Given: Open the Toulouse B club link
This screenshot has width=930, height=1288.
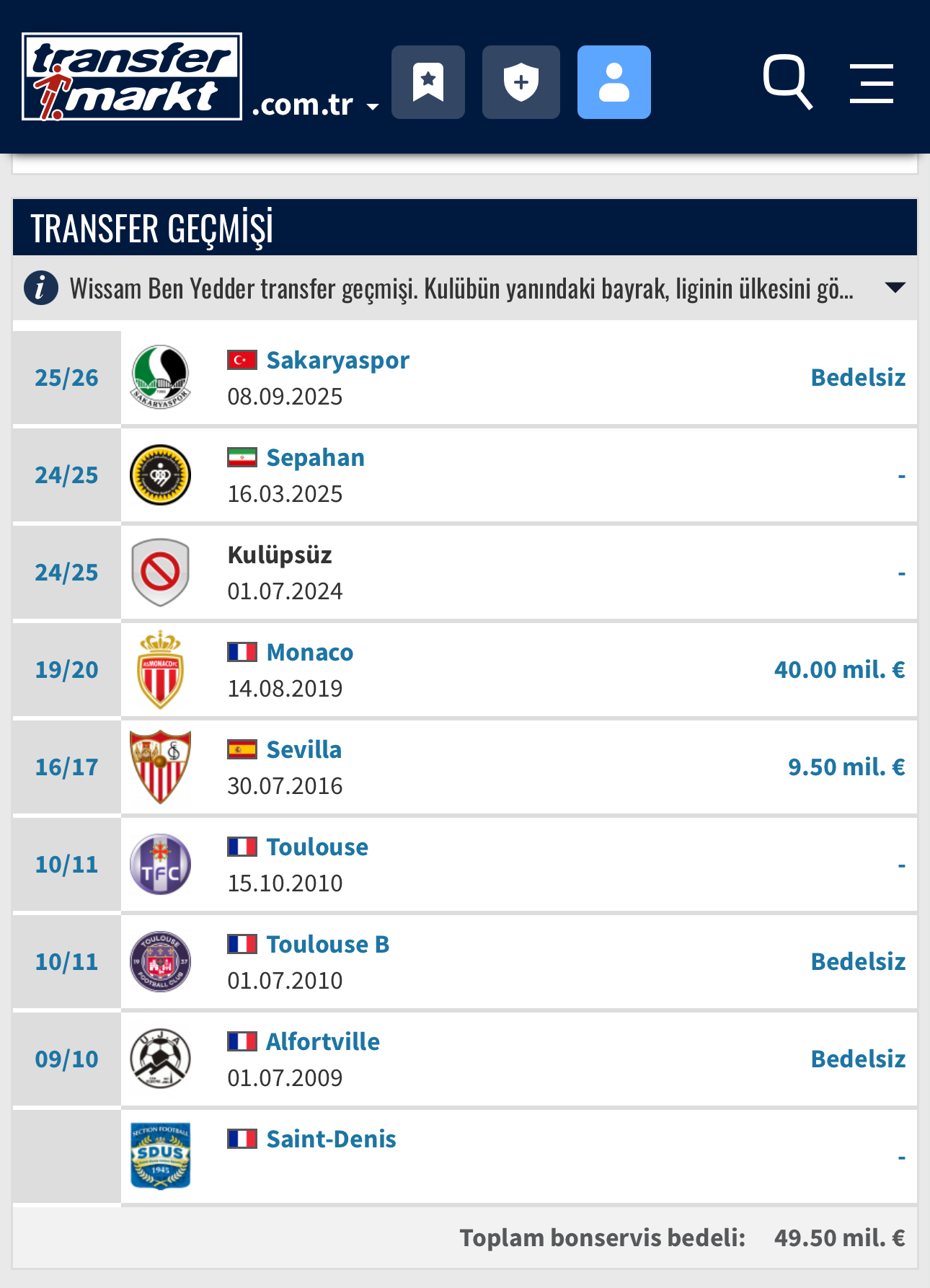Looking at the screenshot, I should coord(327,944).
